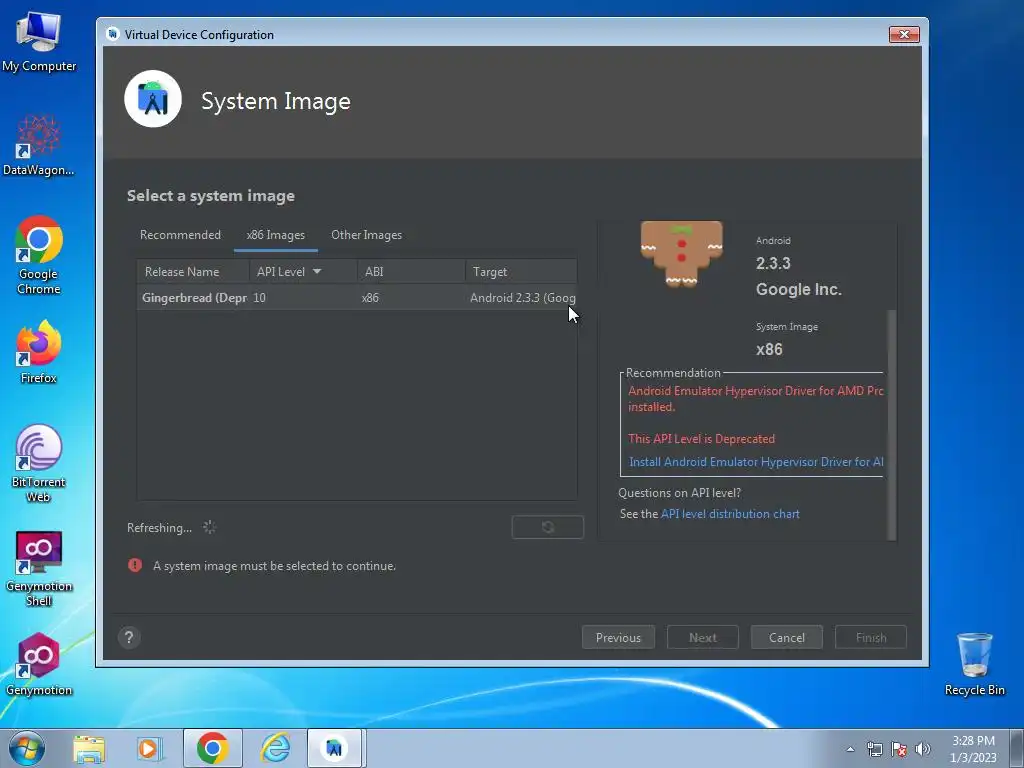Image resolution: width=1024 pixels, height=768 pixels.
Task: Switch to the Recommended tab
Action: (x=180, y=235)
